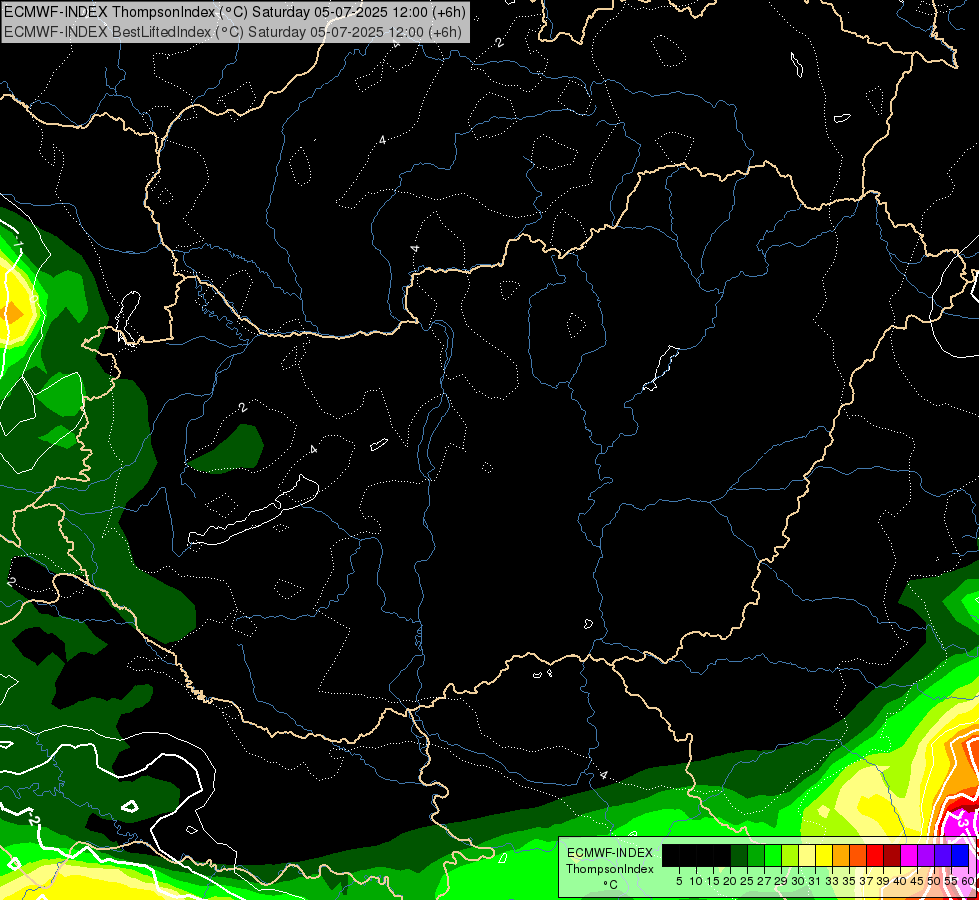Click legend tick value '55'

951,881
